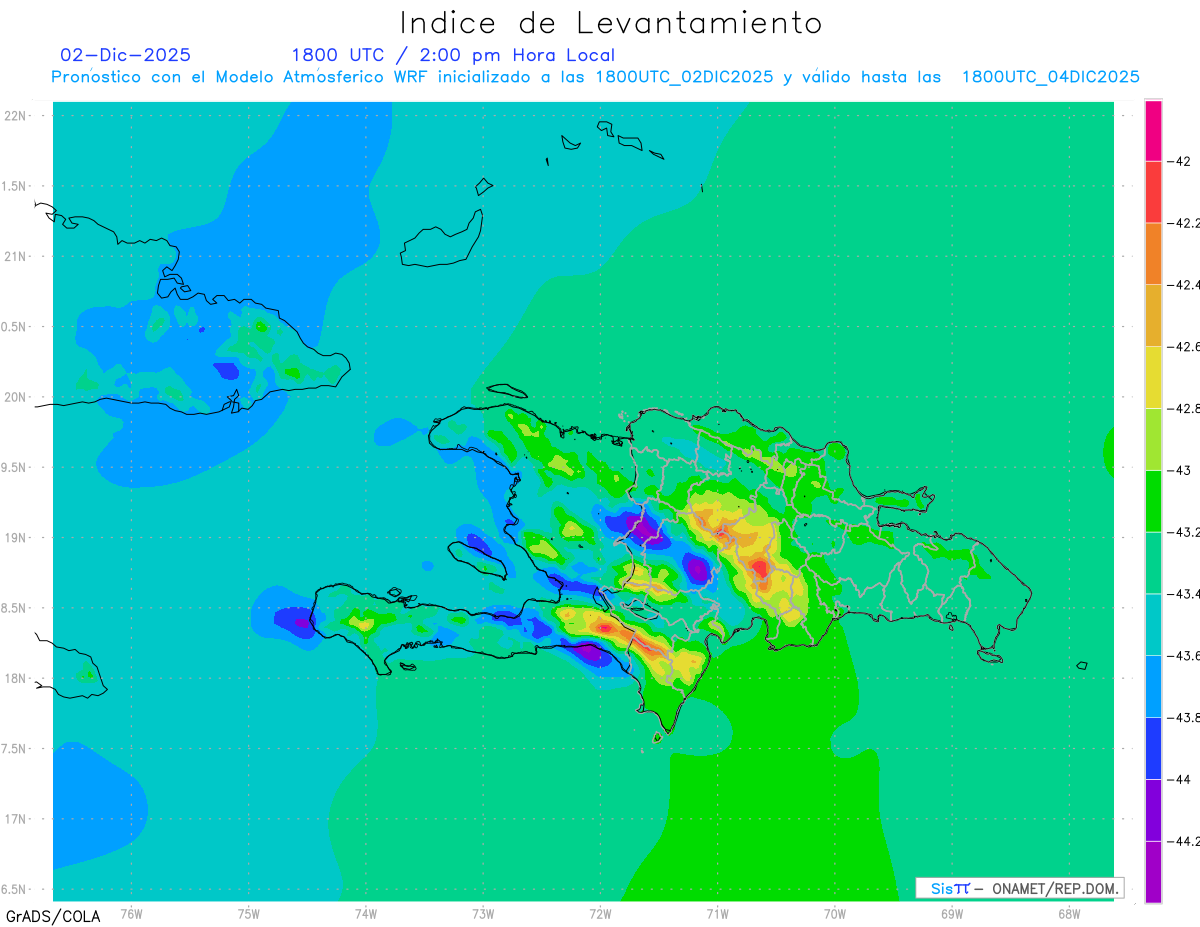Select the '-44' legend value

coord(1179,780)
